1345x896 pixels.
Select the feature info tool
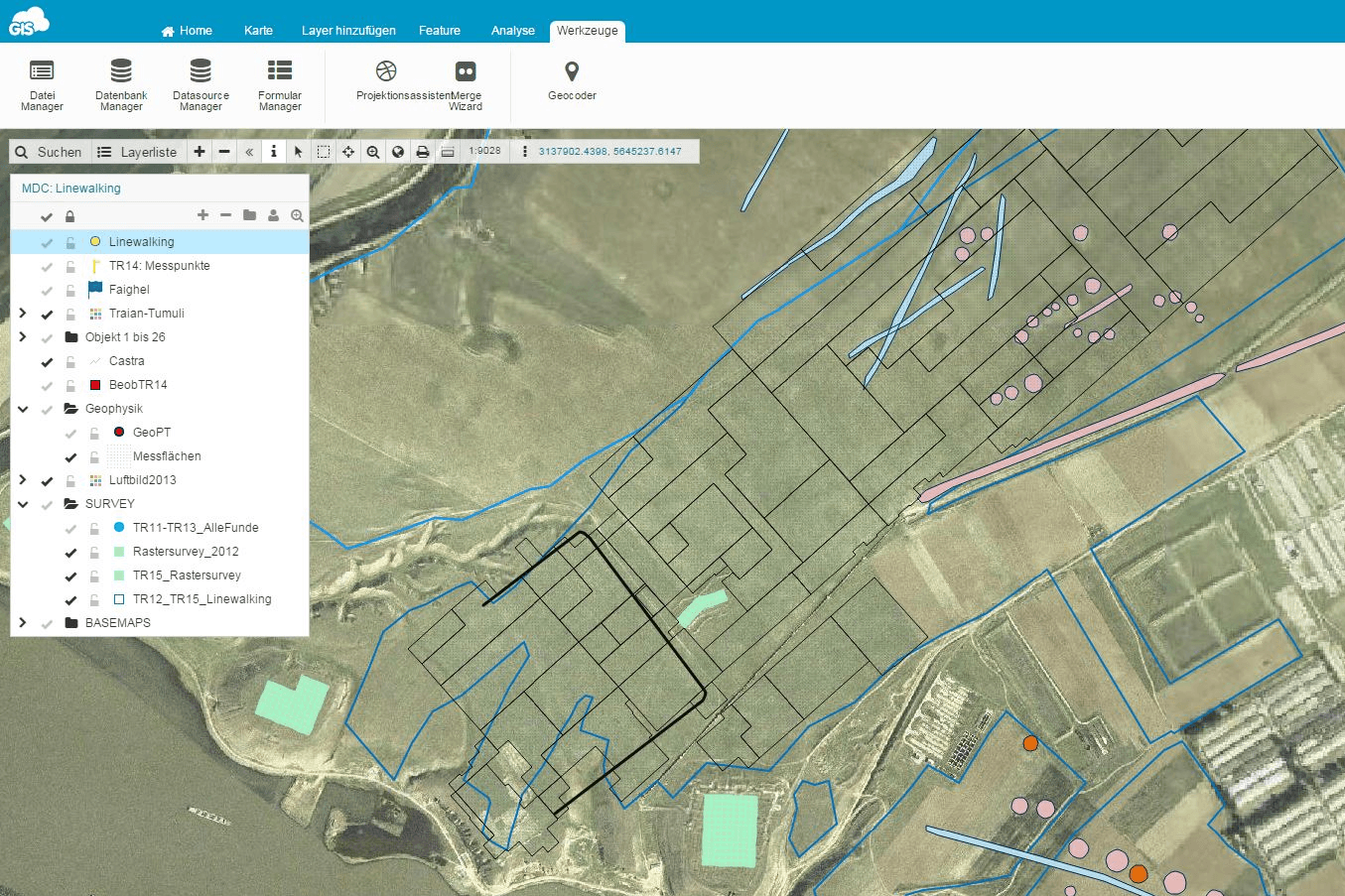(273, 151)
